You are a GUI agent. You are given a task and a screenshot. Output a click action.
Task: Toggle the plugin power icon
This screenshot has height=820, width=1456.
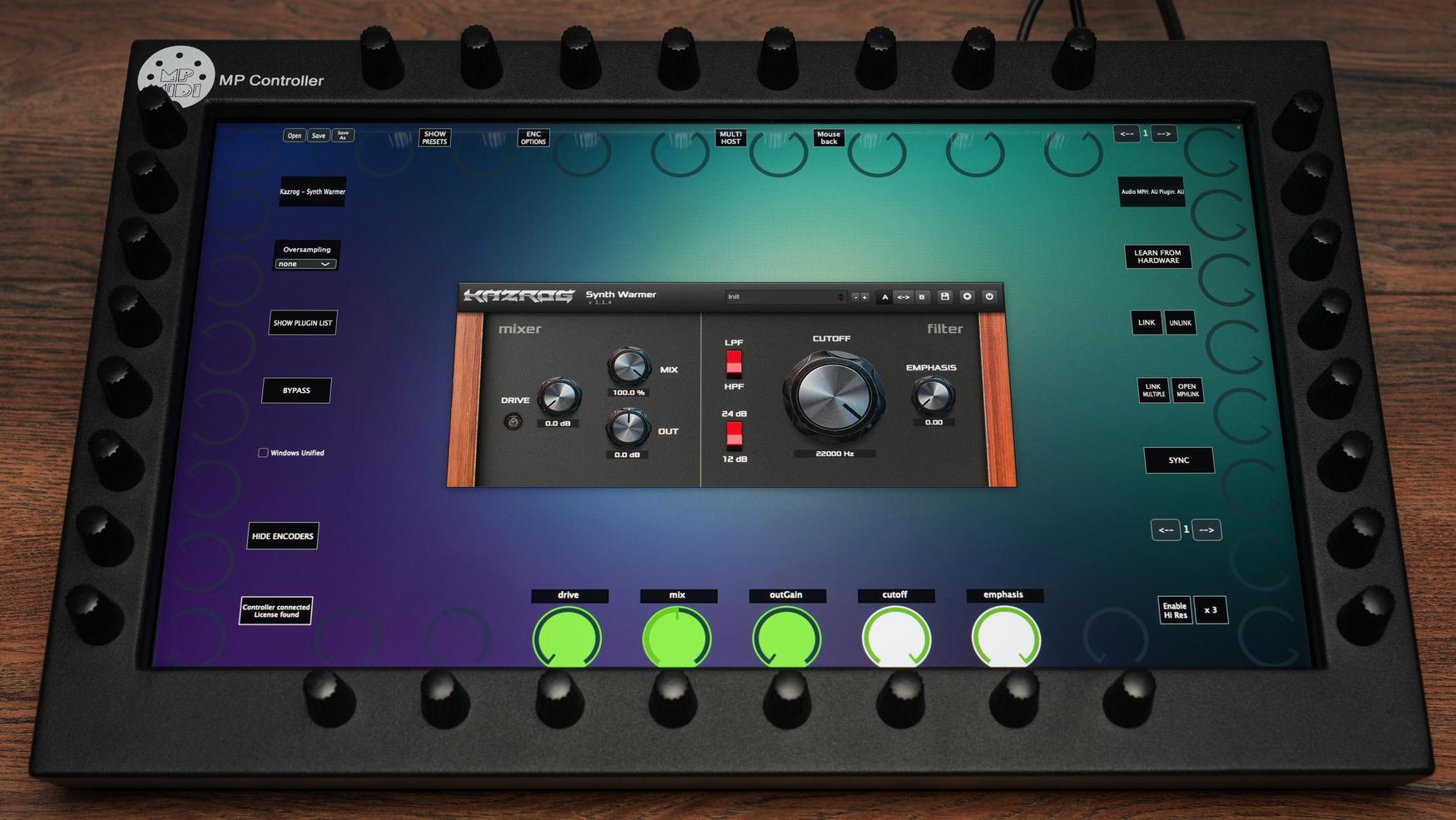(989, 296)
